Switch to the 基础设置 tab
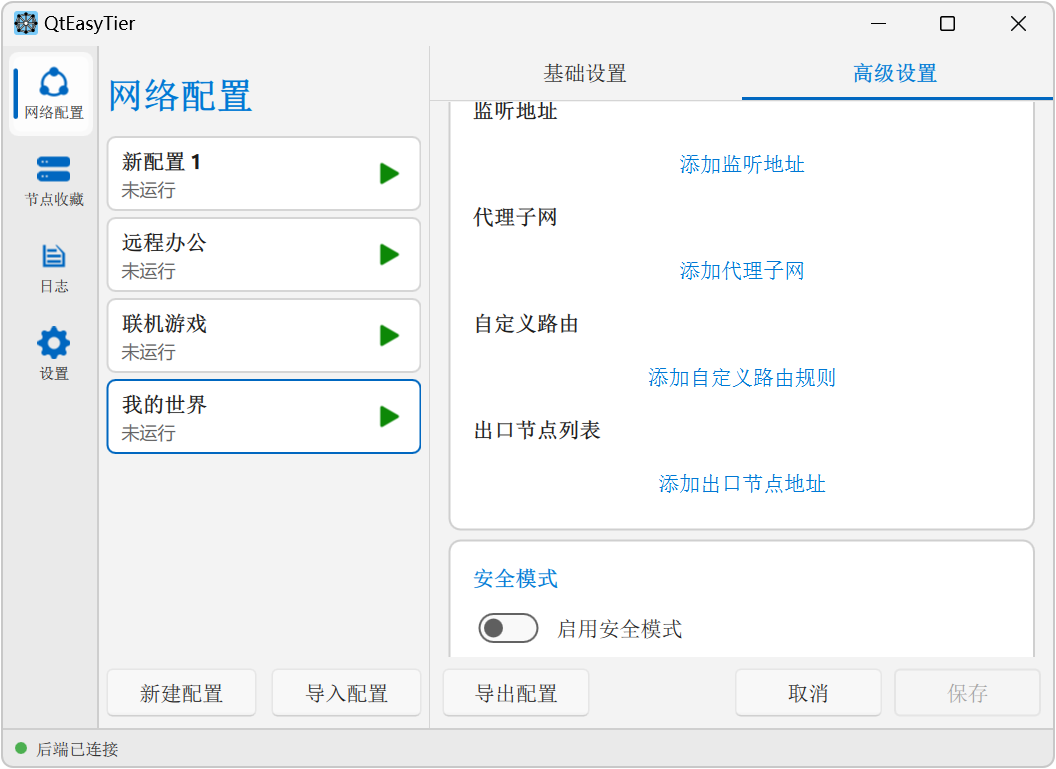Image resolution: width=1056 pixels, height=769 pixels. (x=585, y=73)
